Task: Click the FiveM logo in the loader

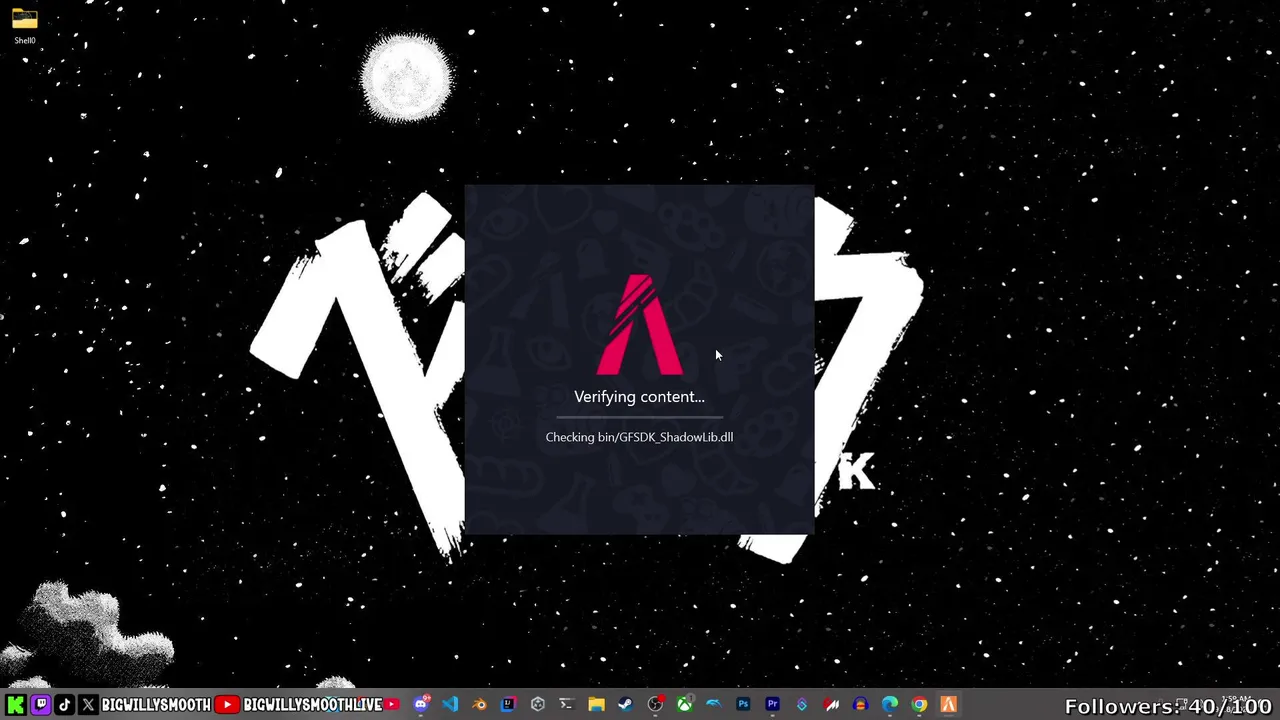Action: 640,324
